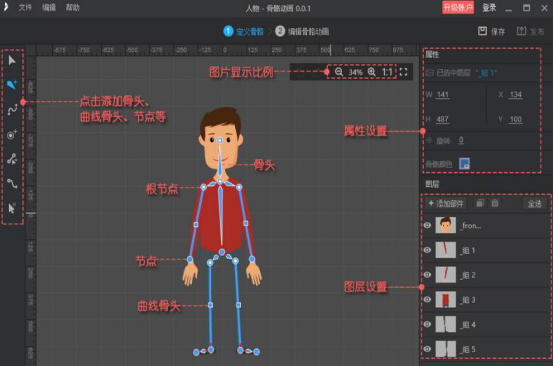Image resolution: width=554 pixels, height=366 pixels.
Task: Click the 34% zoom percentage
Action: tap(355, 72)
